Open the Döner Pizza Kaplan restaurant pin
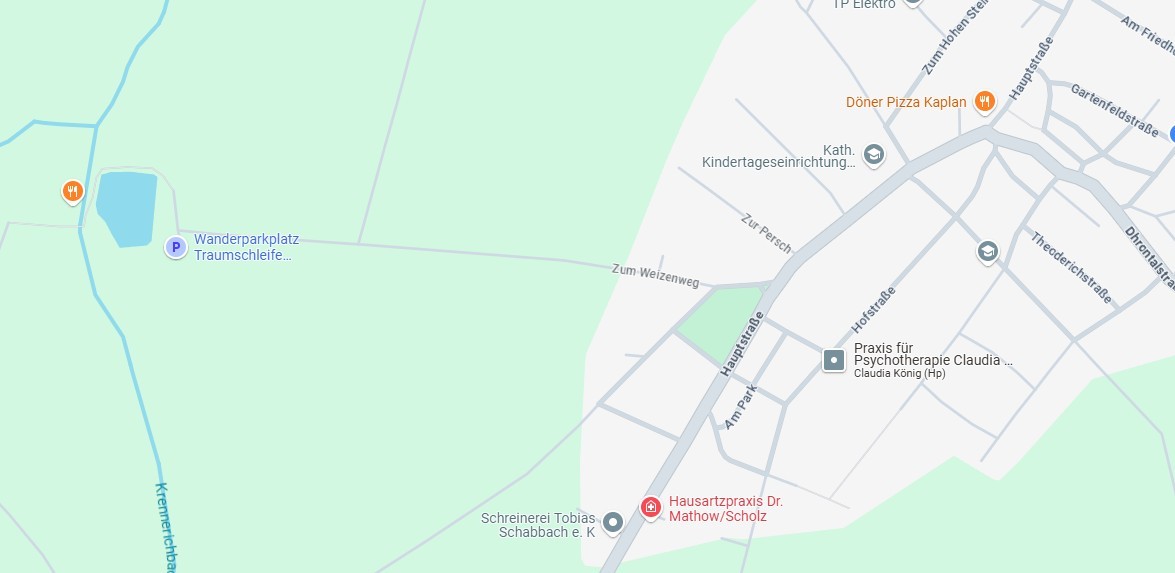1175x573 pixels. [985, 102]
